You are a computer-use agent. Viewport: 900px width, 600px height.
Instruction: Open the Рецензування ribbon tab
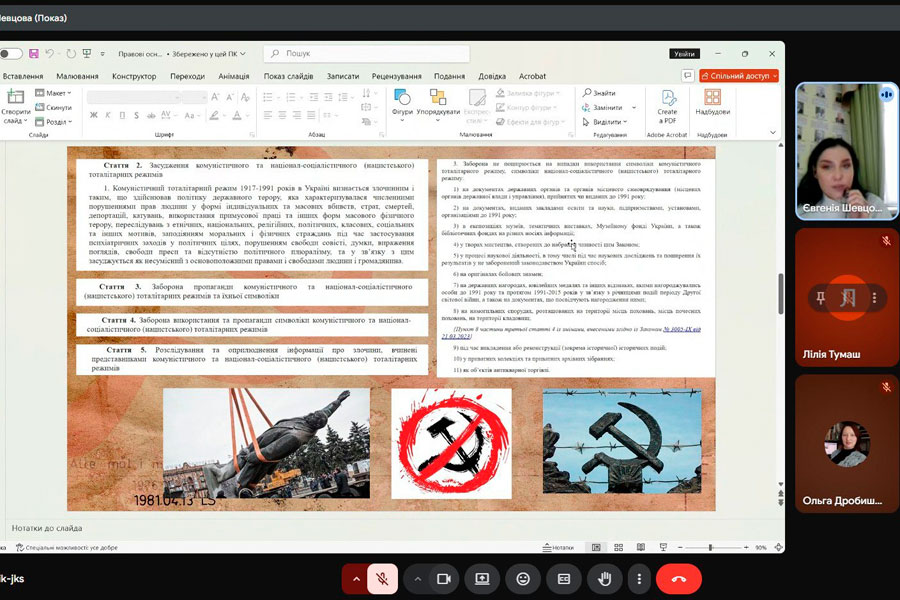[x=396, y=76]
